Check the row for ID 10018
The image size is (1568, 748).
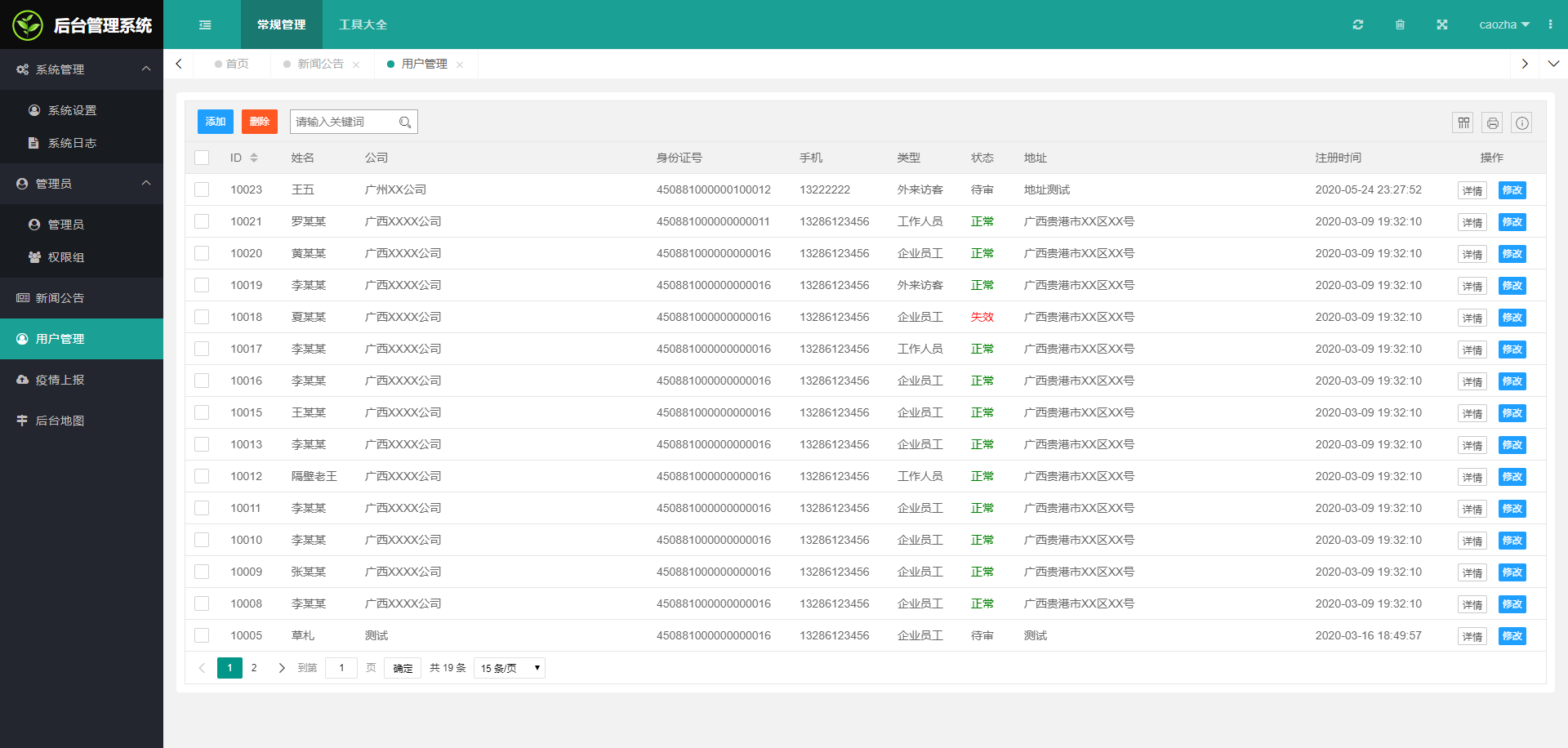coord(202,317)
